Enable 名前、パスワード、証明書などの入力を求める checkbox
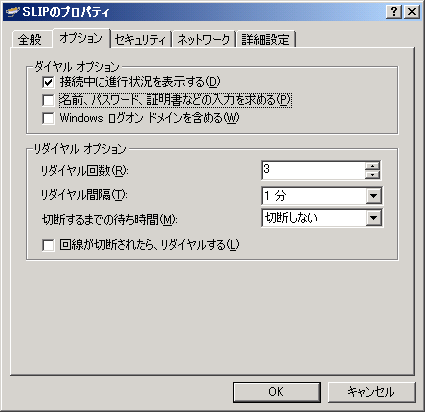The width and height of the screenshot is (425, 412). coord(48,100)
